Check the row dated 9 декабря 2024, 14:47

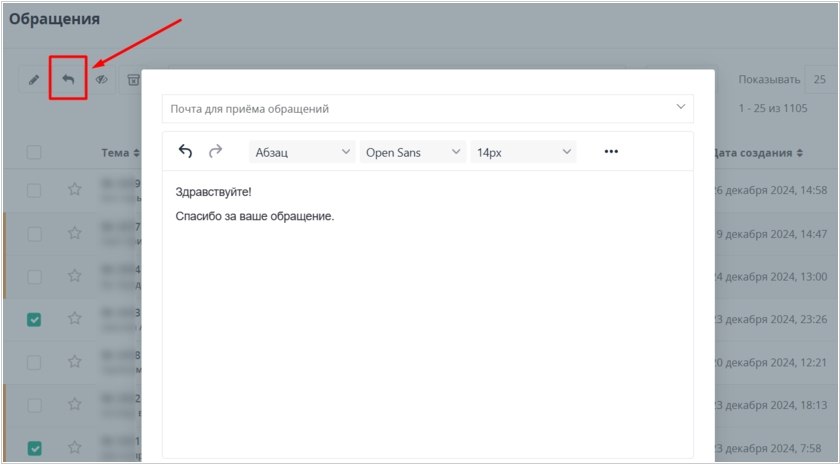tap(34, 234)
